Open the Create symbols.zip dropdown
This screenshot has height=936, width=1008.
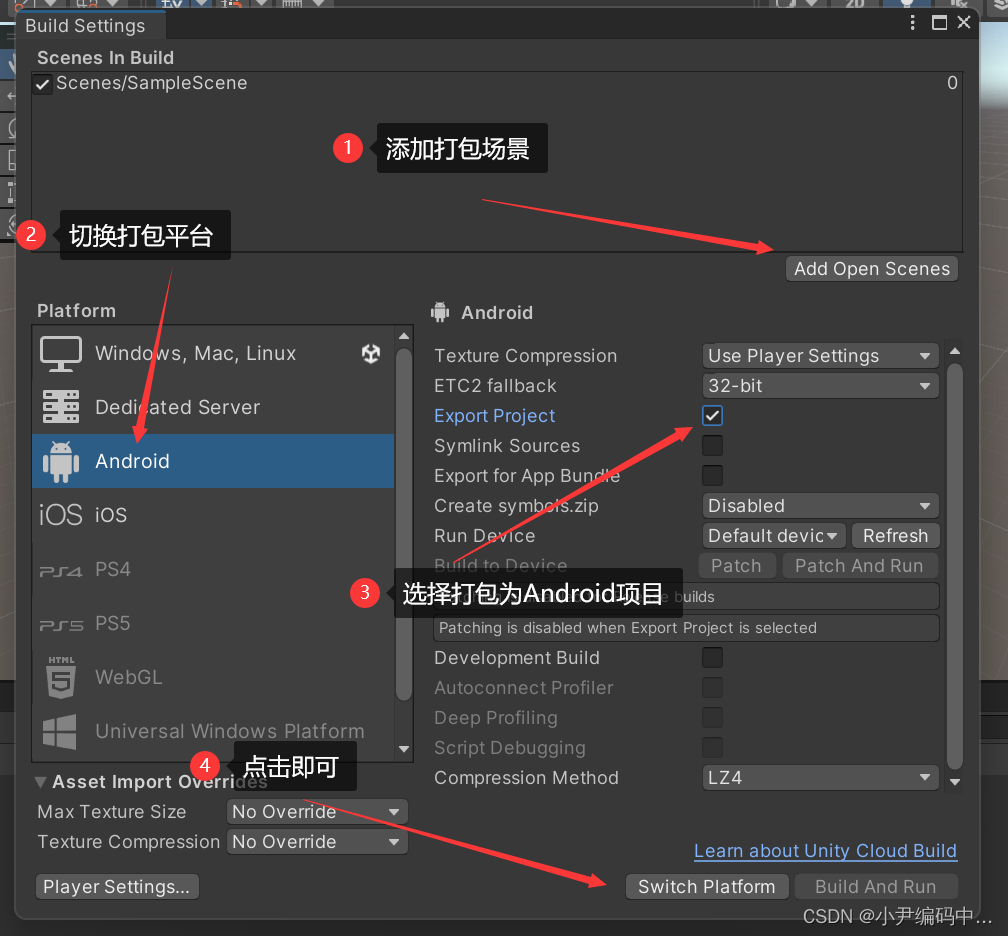pyautogui.click(x=820, y=506)
